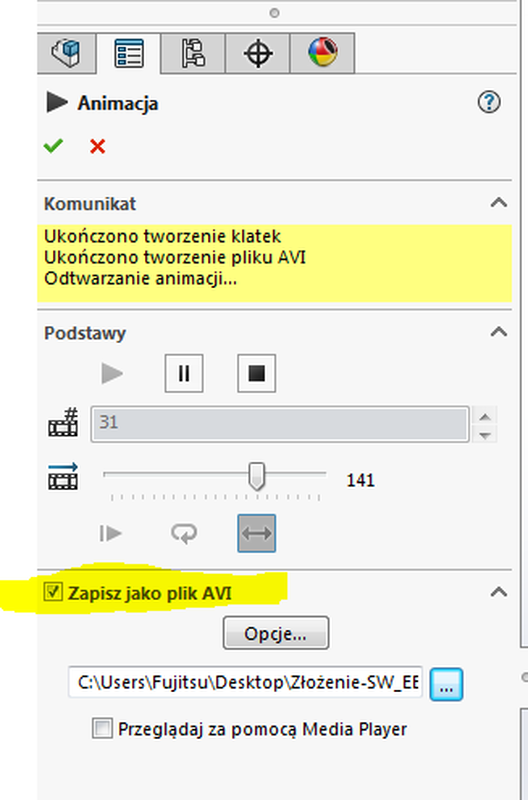The width and height of the screenshot is (528, 800).
Task: Collapse the Zapisz jako plik AVI section
Action: point(498,592)
